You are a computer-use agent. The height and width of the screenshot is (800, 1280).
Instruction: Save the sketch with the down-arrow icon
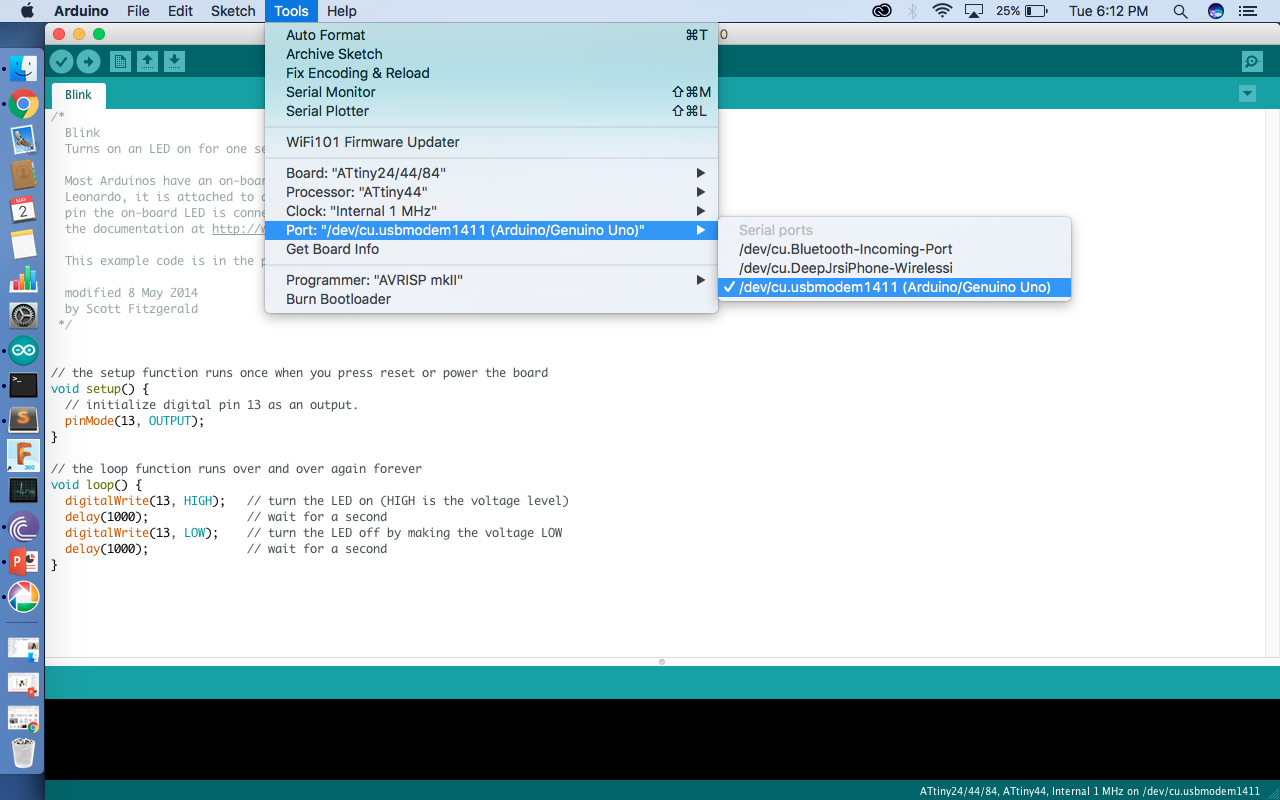click(x=174, y=62)
